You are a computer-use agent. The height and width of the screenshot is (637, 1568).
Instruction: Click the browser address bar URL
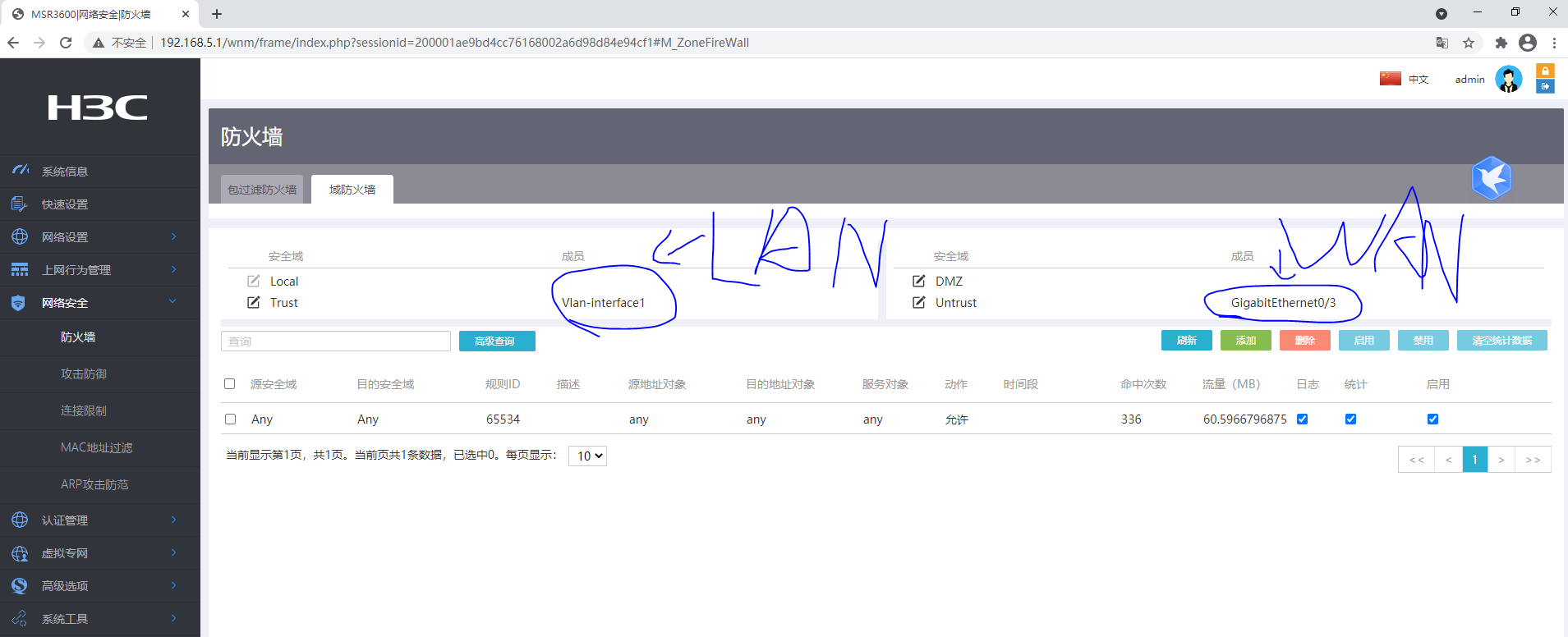[454, 43]
